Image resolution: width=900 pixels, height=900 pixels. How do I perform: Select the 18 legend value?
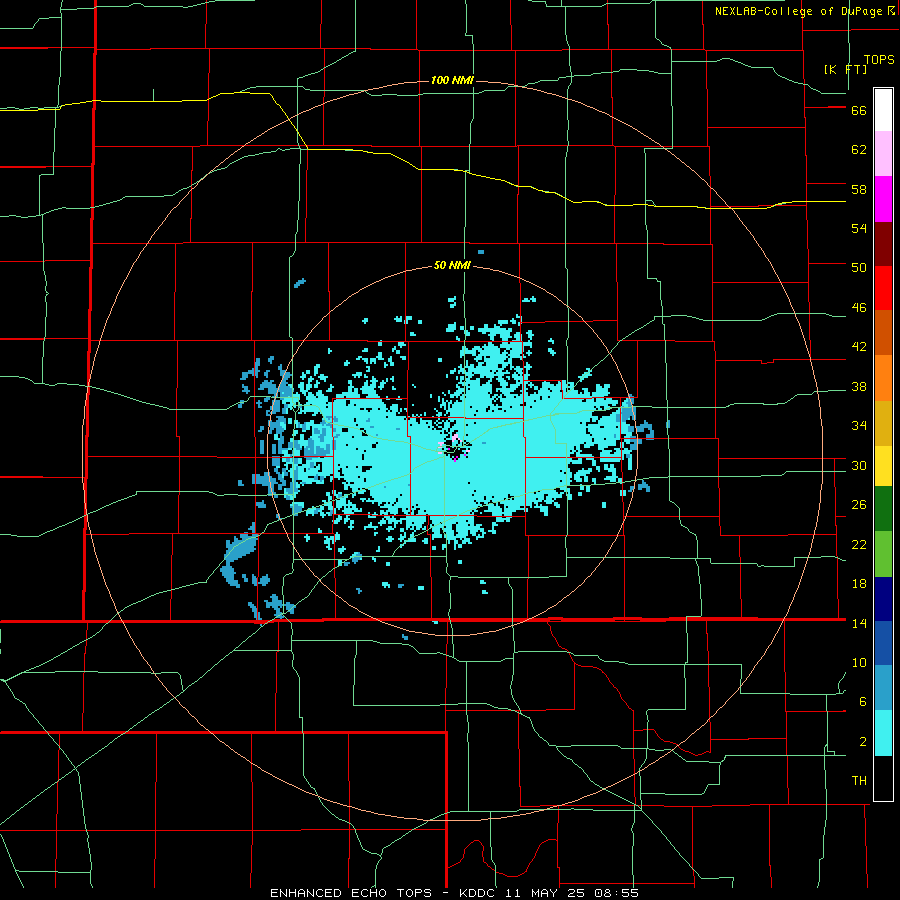tap(859, 584)
